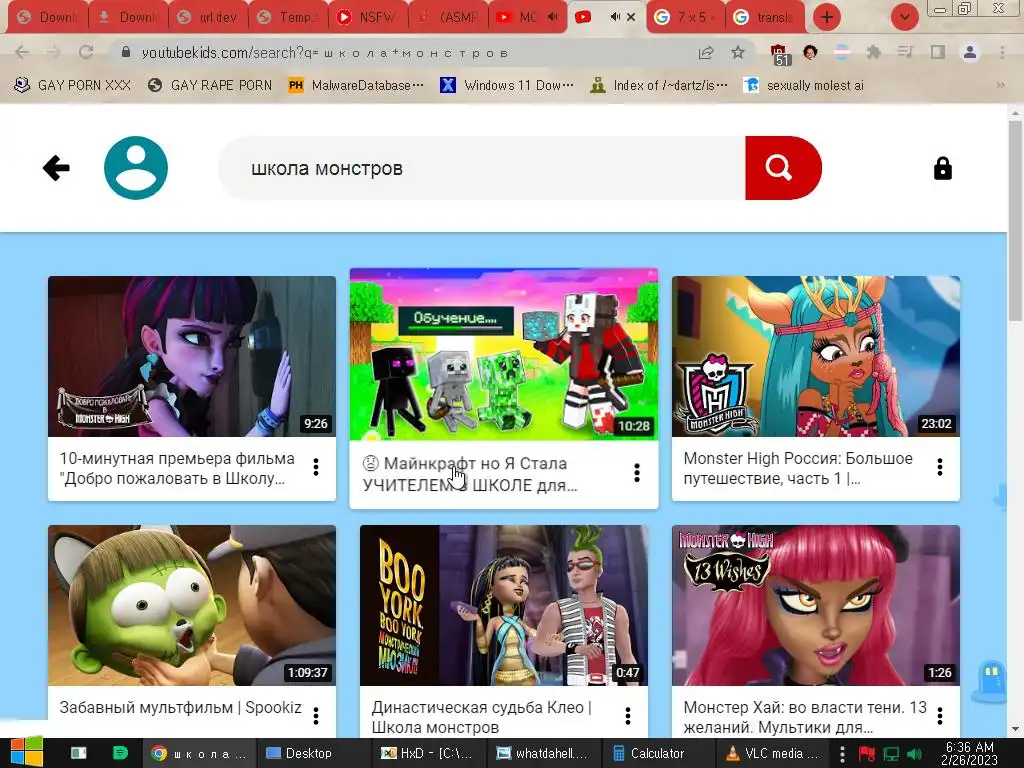Mute the active YouTube tab's speaker icon
Screen dimensions: 1024x768
click(615, 17)
